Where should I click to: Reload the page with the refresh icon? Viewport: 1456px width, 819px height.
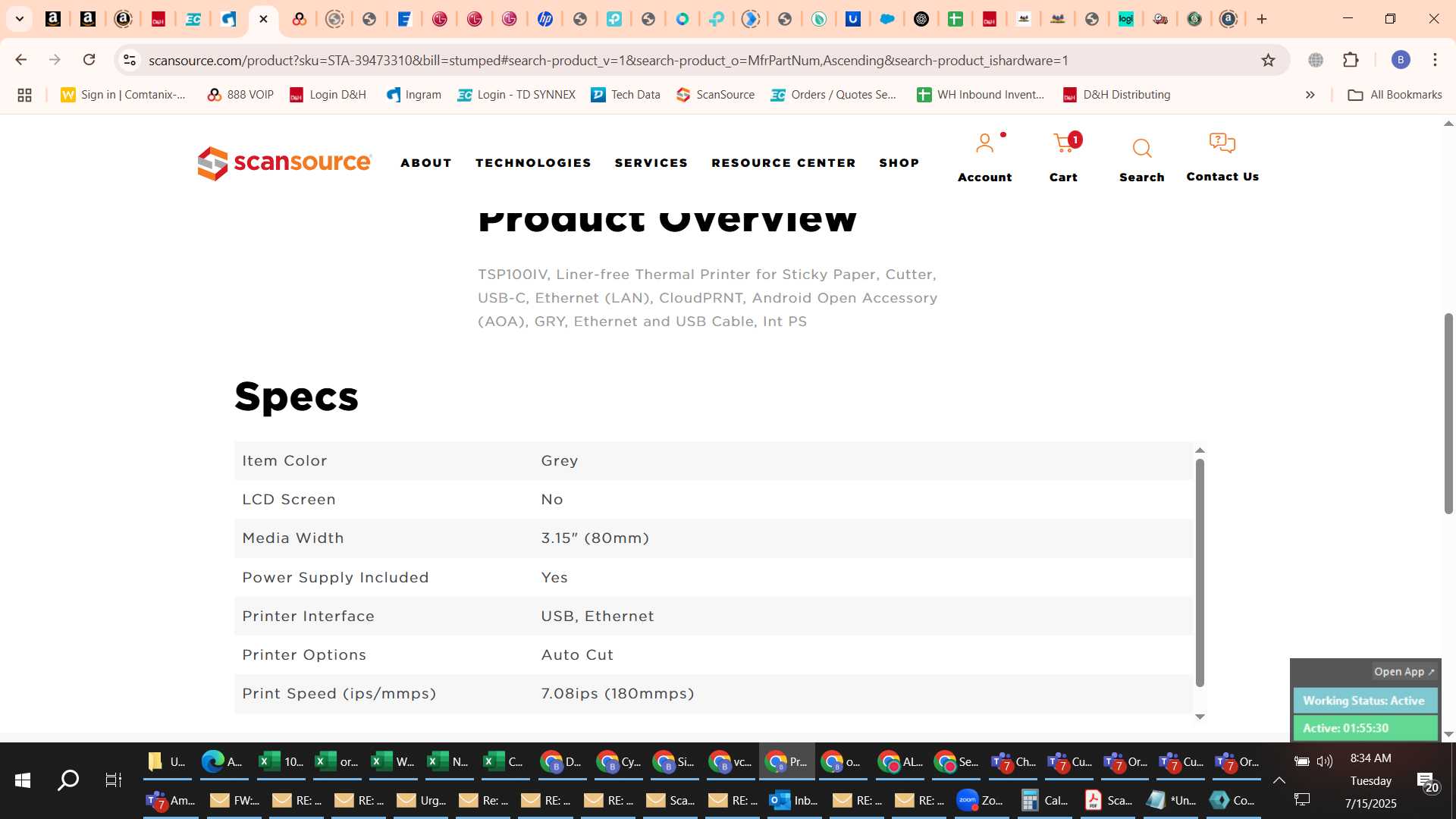89,60
